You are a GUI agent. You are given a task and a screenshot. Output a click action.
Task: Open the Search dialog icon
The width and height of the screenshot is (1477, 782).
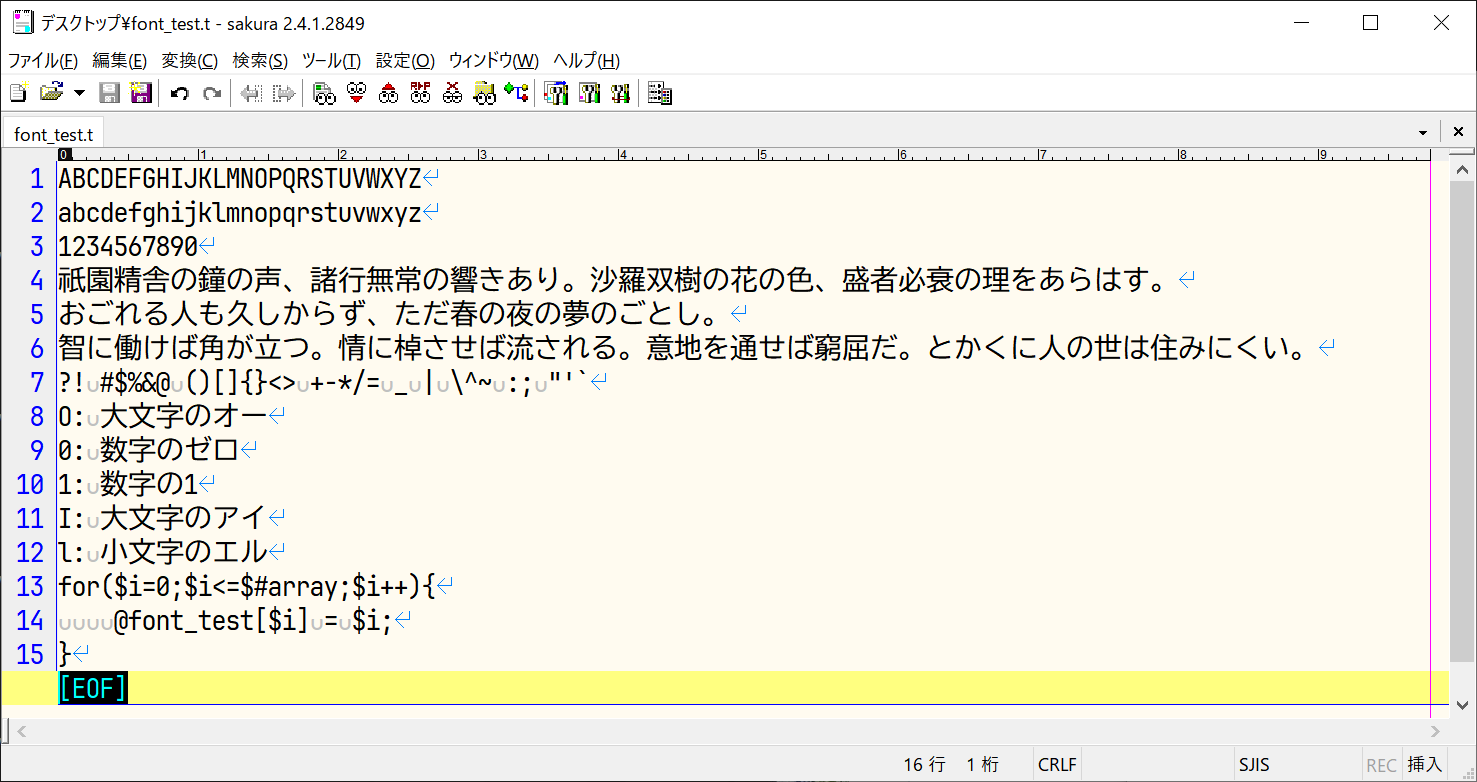coord(324,94)
